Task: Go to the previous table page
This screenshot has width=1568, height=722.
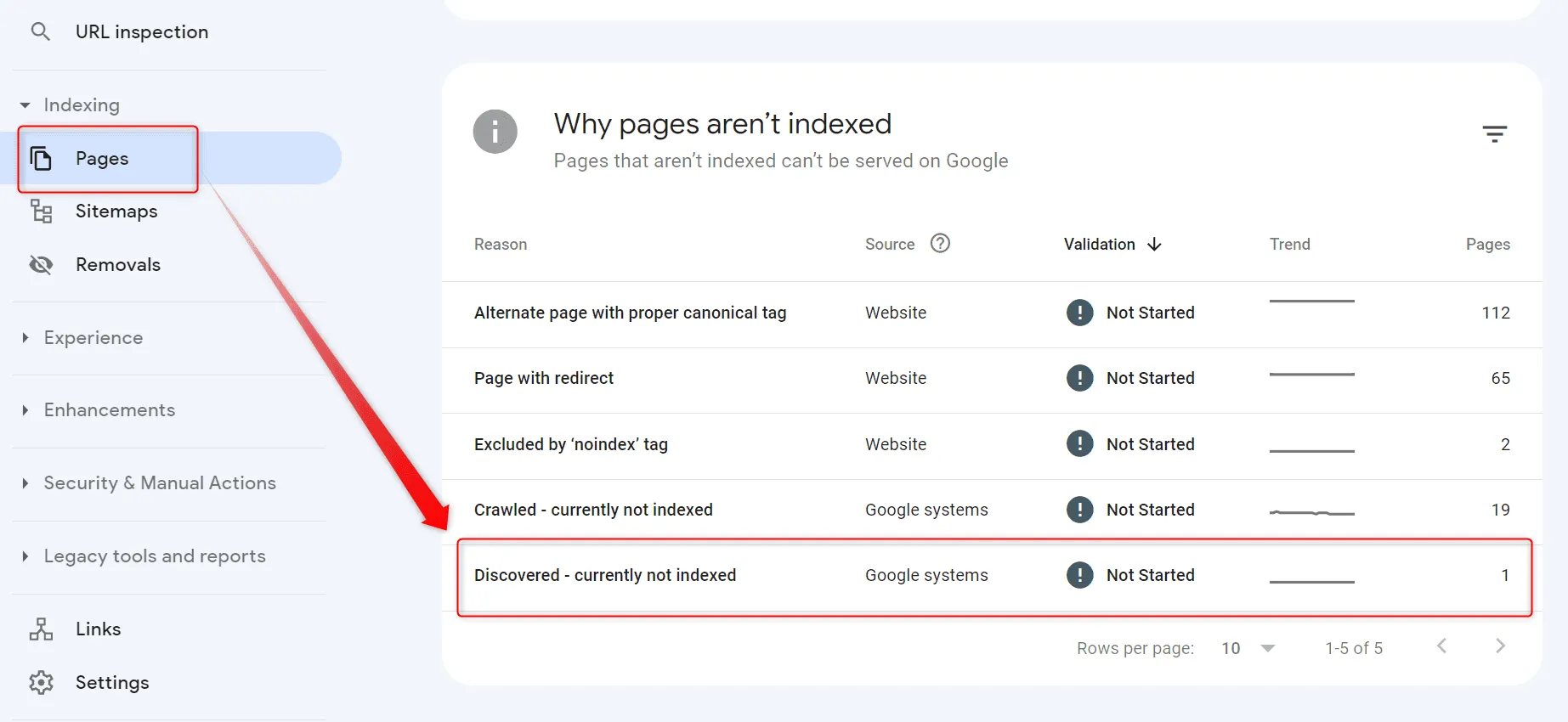Action: pyautogui.click(x=1442, y=646)
